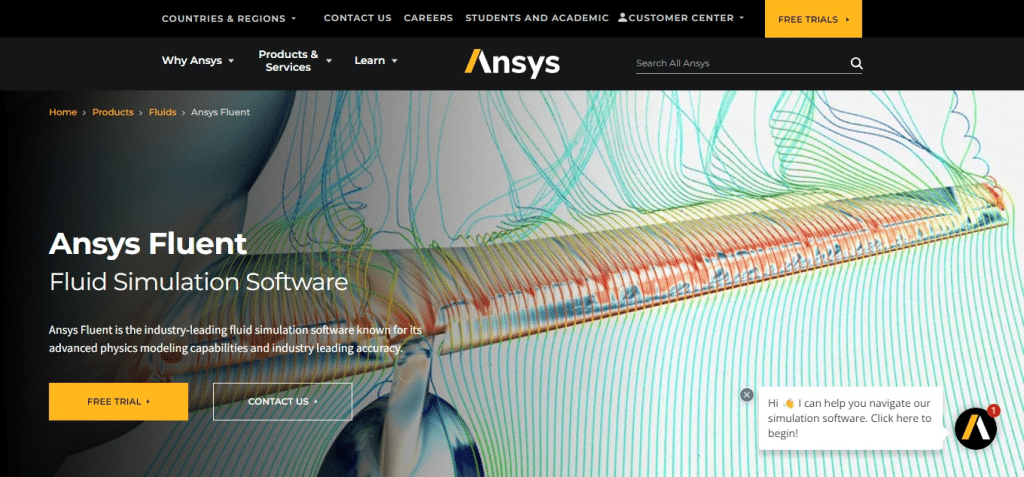Open the Countries & Regions dropdown
Image resolution: width=1024 pixels, height=477 pixels.
pos(229,19)
